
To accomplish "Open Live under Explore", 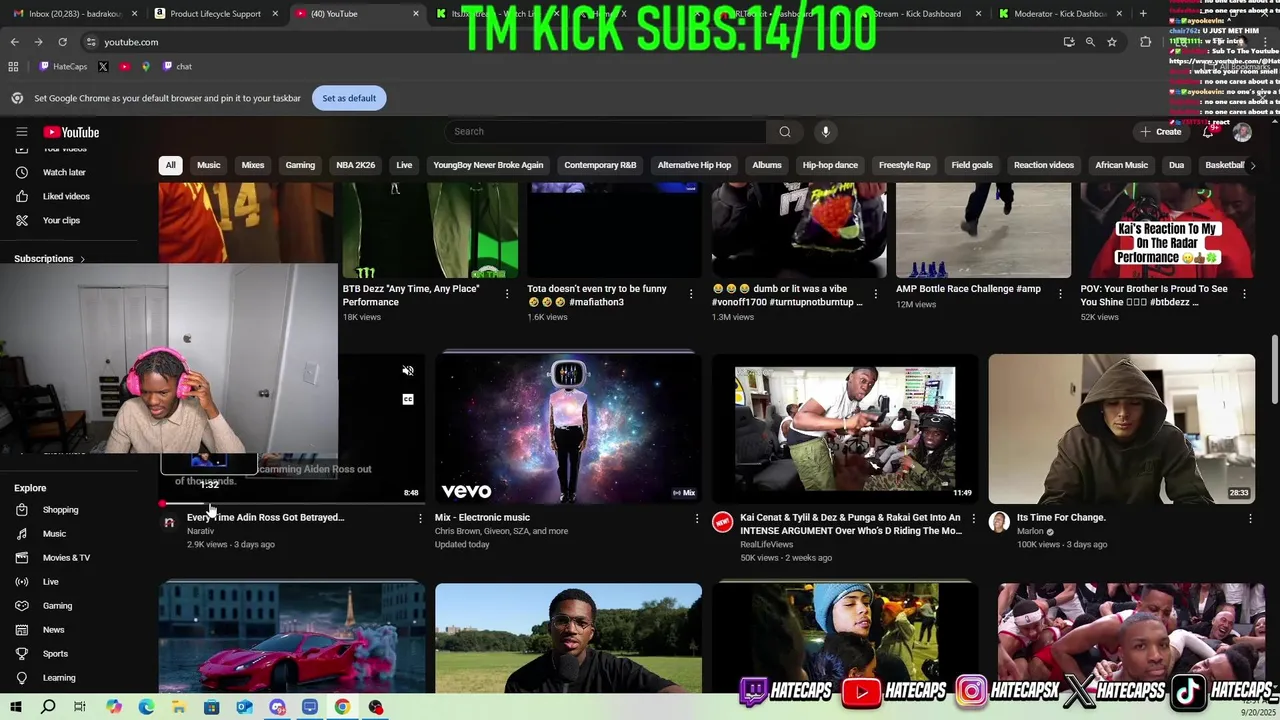I will 50,582.
